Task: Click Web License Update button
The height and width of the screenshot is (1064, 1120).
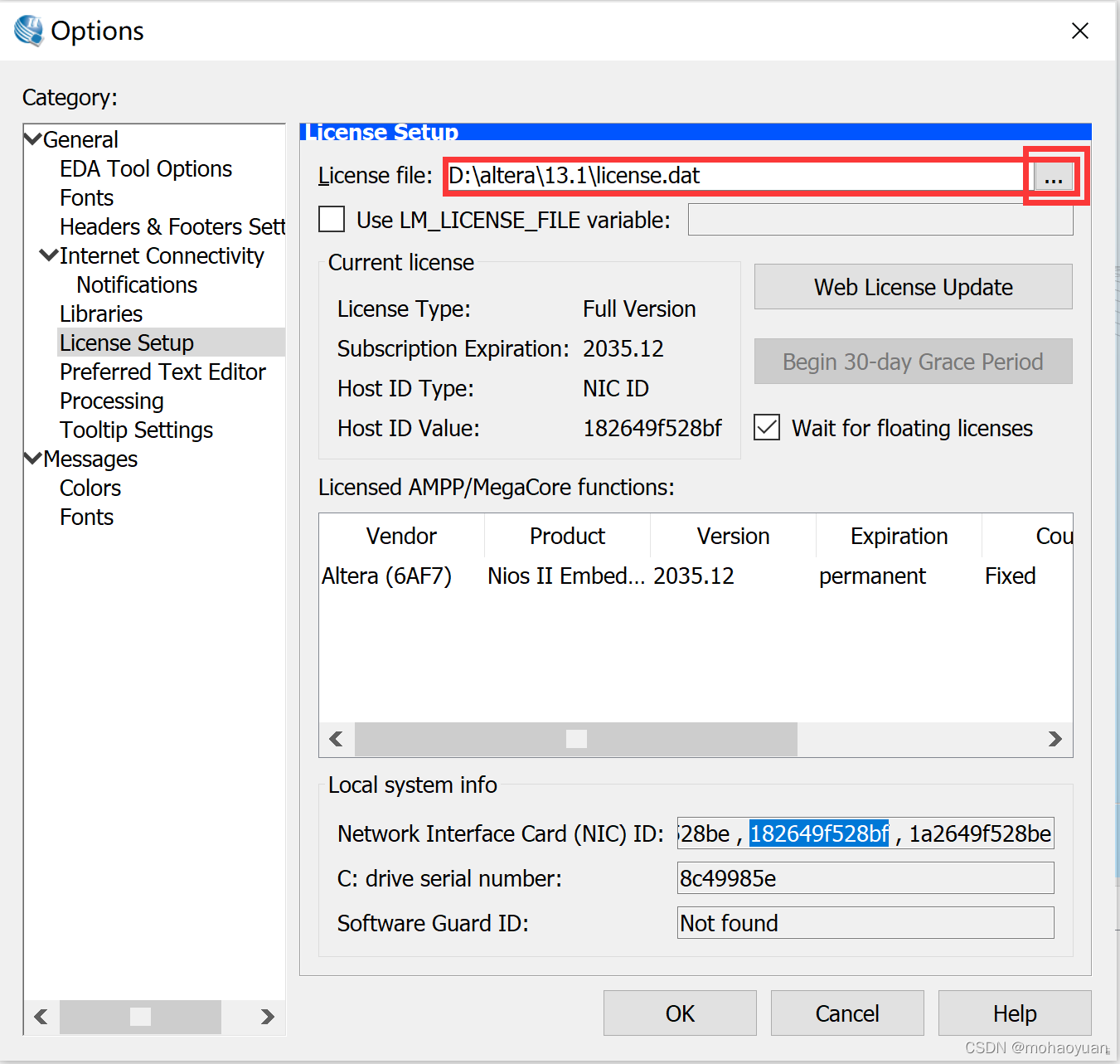Action: coord(914,287)
